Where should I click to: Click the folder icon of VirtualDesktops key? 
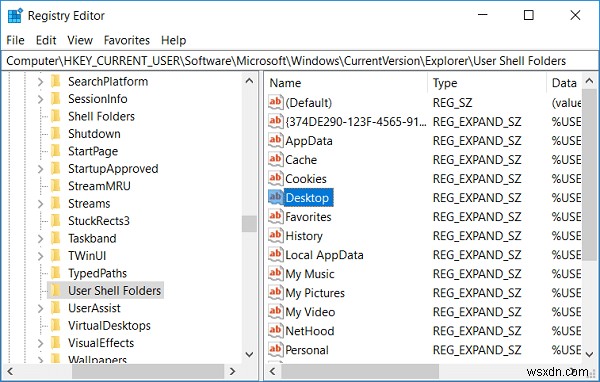coord(56,325)
